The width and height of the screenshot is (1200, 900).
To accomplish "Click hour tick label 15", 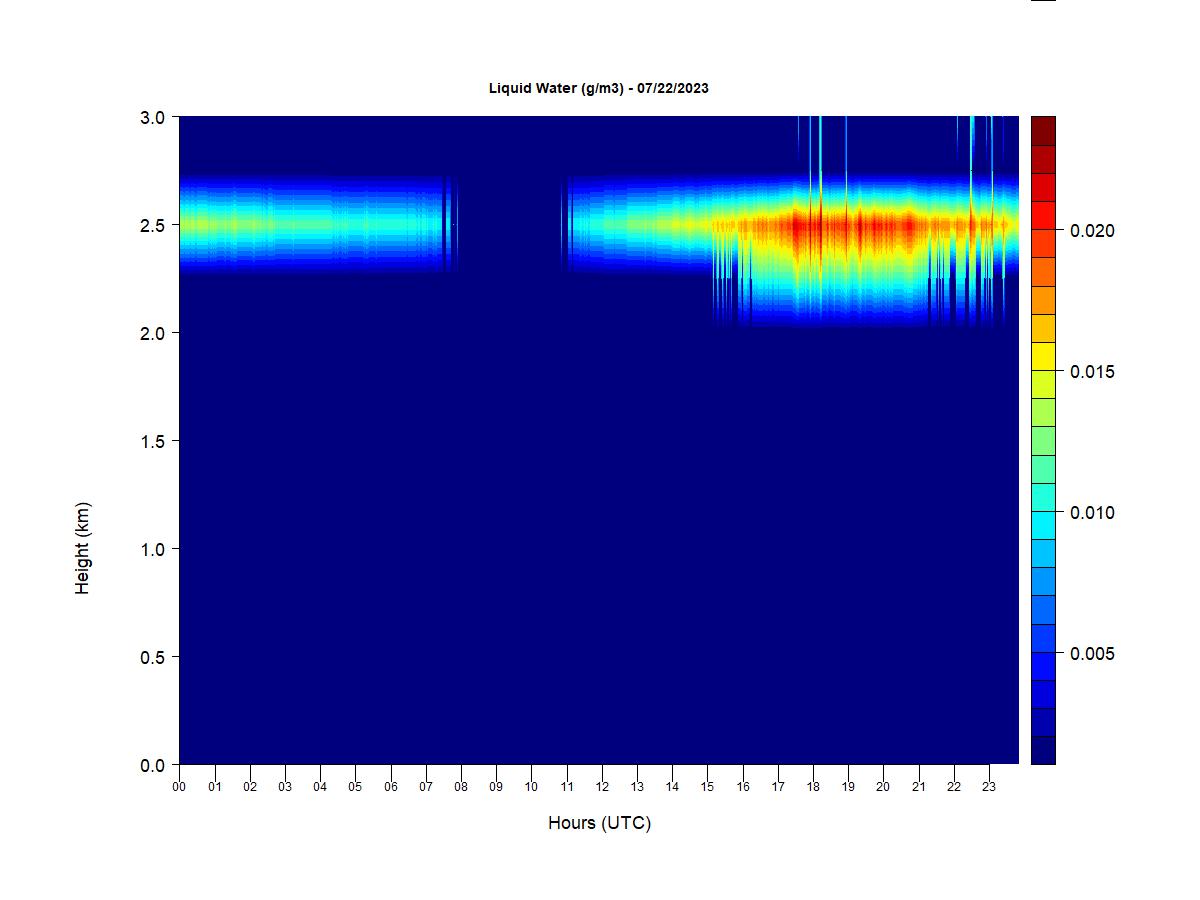I will point(707,787).
